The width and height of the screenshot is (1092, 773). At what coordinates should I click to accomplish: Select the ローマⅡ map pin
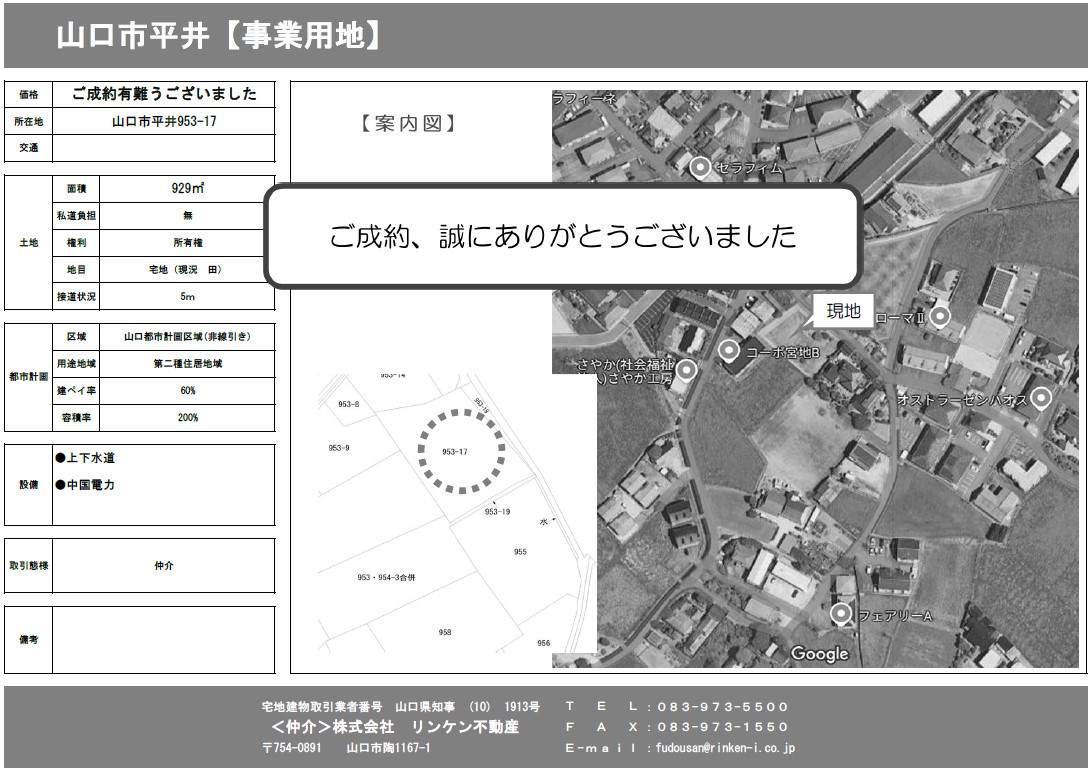pos(939,316)
